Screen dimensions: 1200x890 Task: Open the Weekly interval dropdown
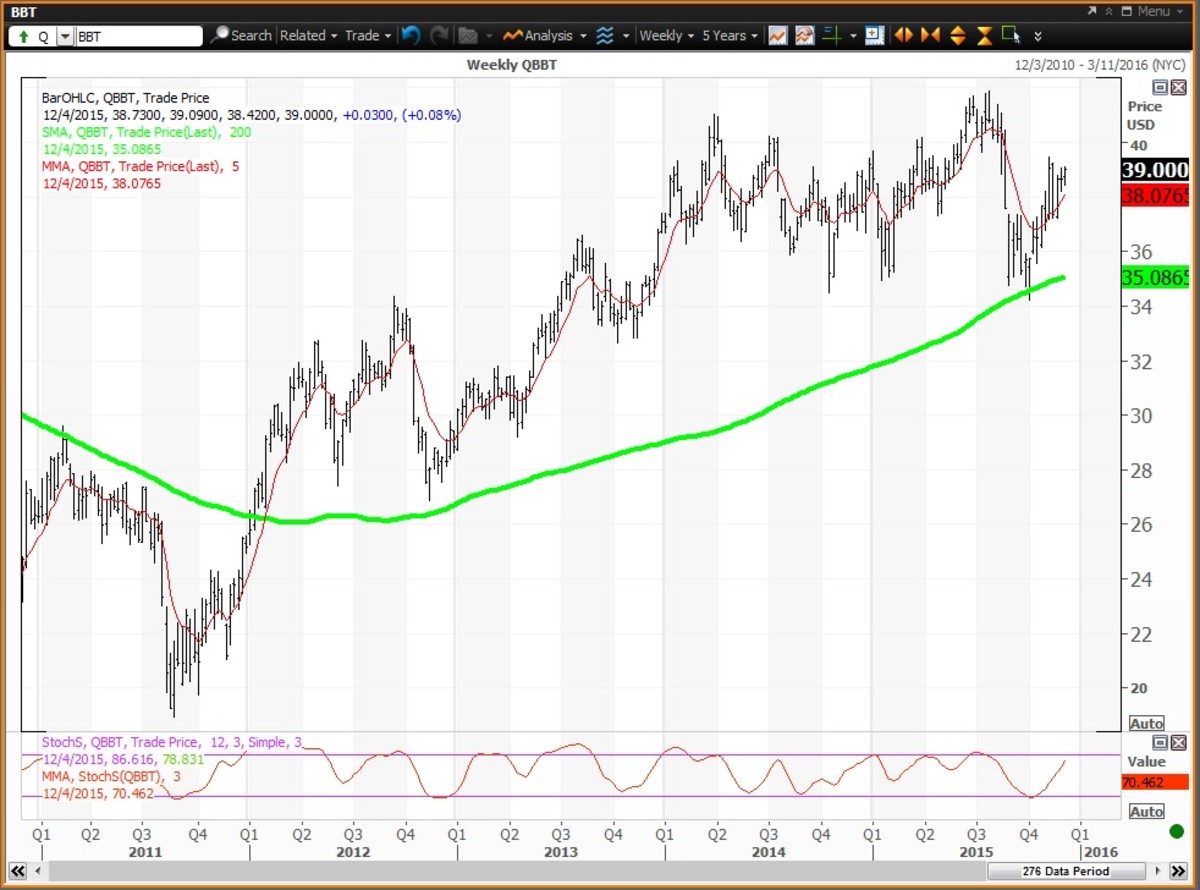pyautogui.click(x=667, y=35)
